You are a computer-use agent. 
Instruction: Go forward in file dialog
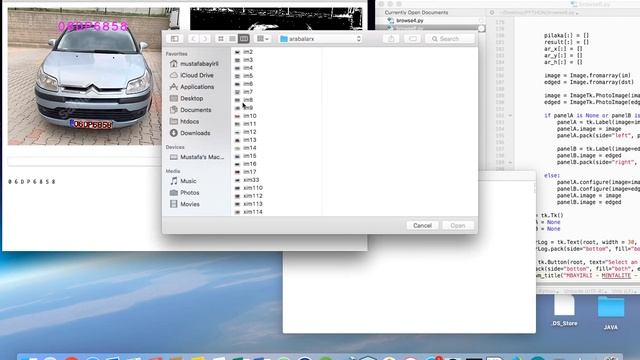[x=205, y=39]
